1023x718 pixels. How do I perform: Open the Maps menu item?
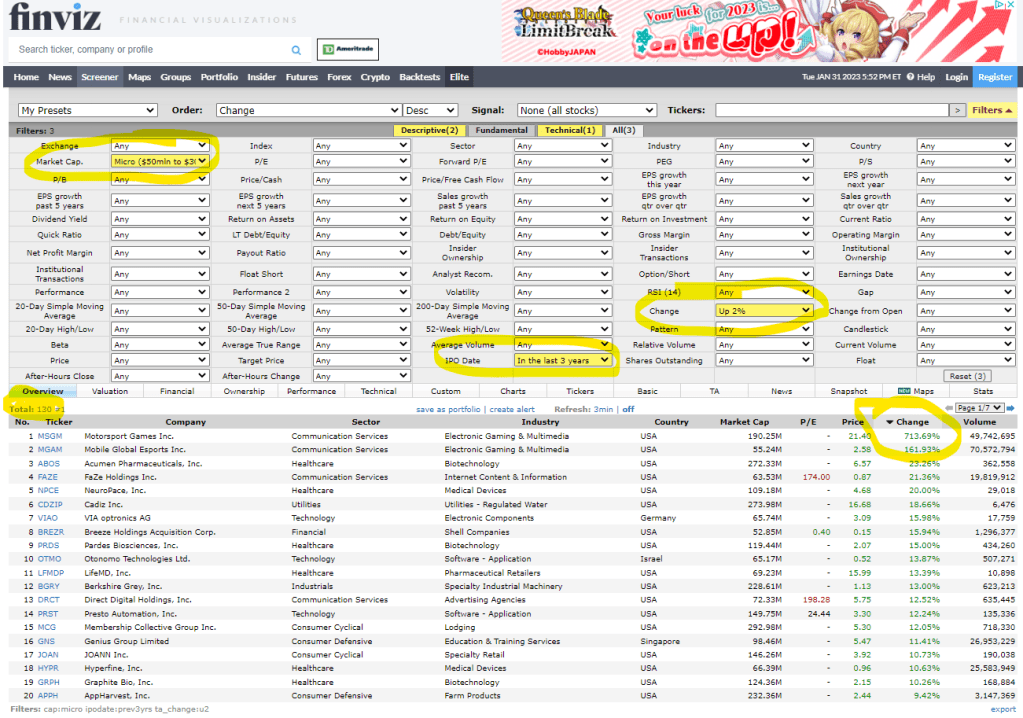139,77
